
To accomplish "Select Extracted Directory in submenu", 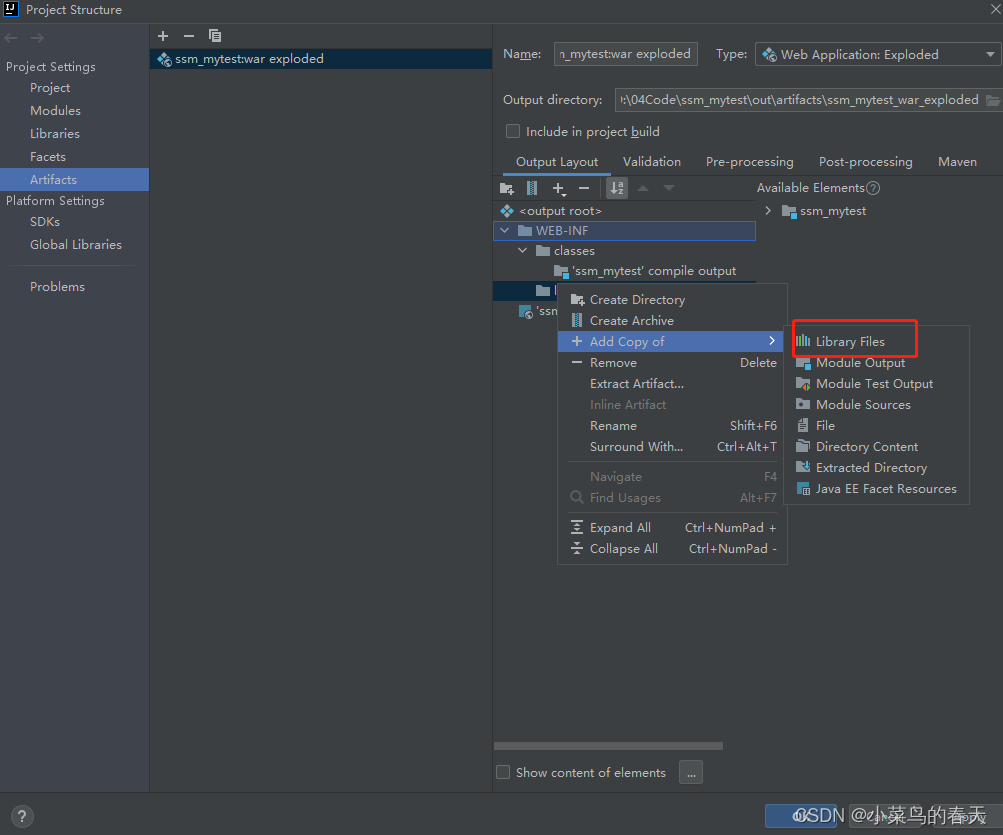I will coord(876,468).
